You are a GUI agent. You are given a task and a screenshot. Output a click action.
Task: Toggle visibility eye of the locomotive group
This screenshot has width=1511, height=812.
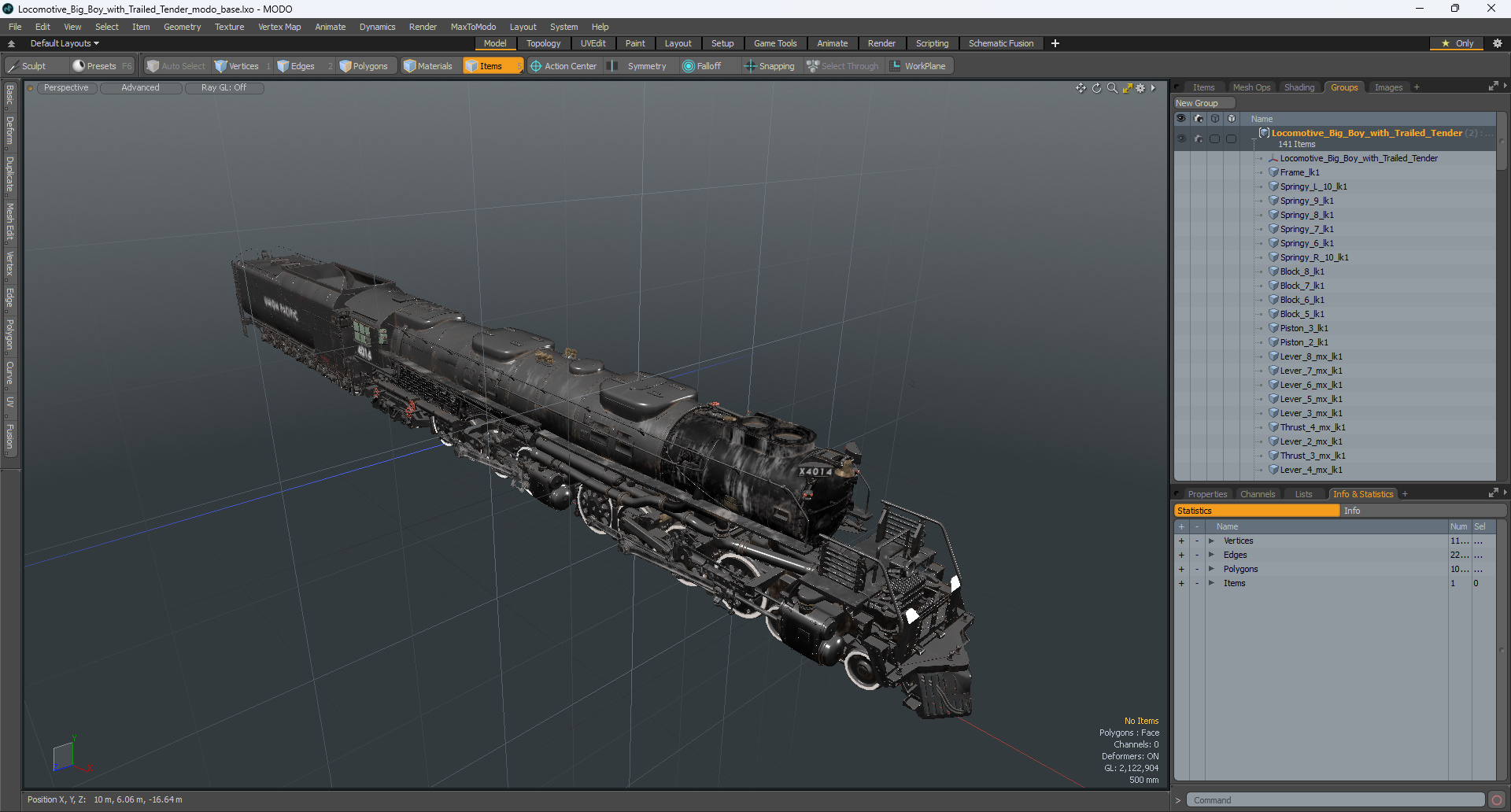[x=1181, y=138]
